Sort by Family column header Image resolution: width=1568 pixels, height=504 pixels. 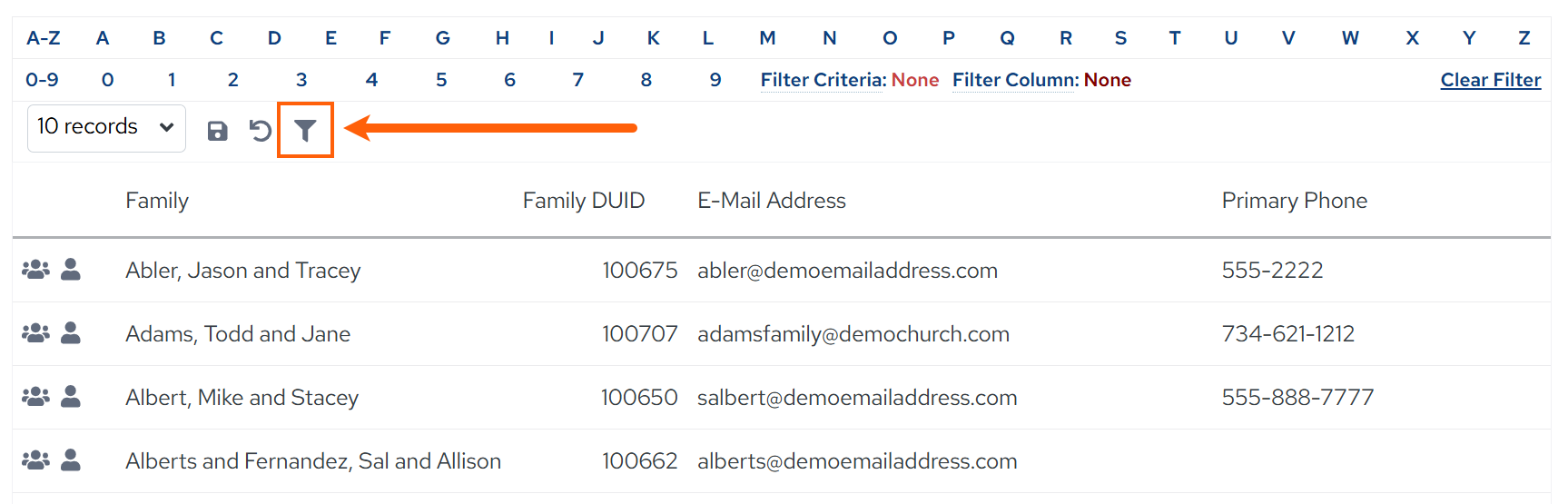click(157, 201)
